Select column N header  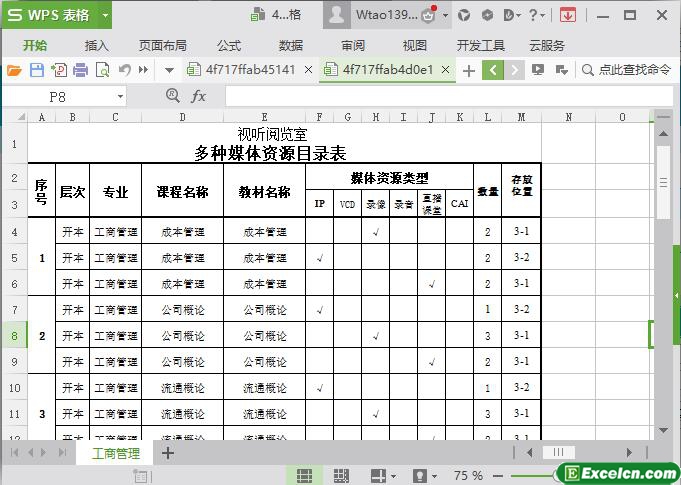[568, 117]
